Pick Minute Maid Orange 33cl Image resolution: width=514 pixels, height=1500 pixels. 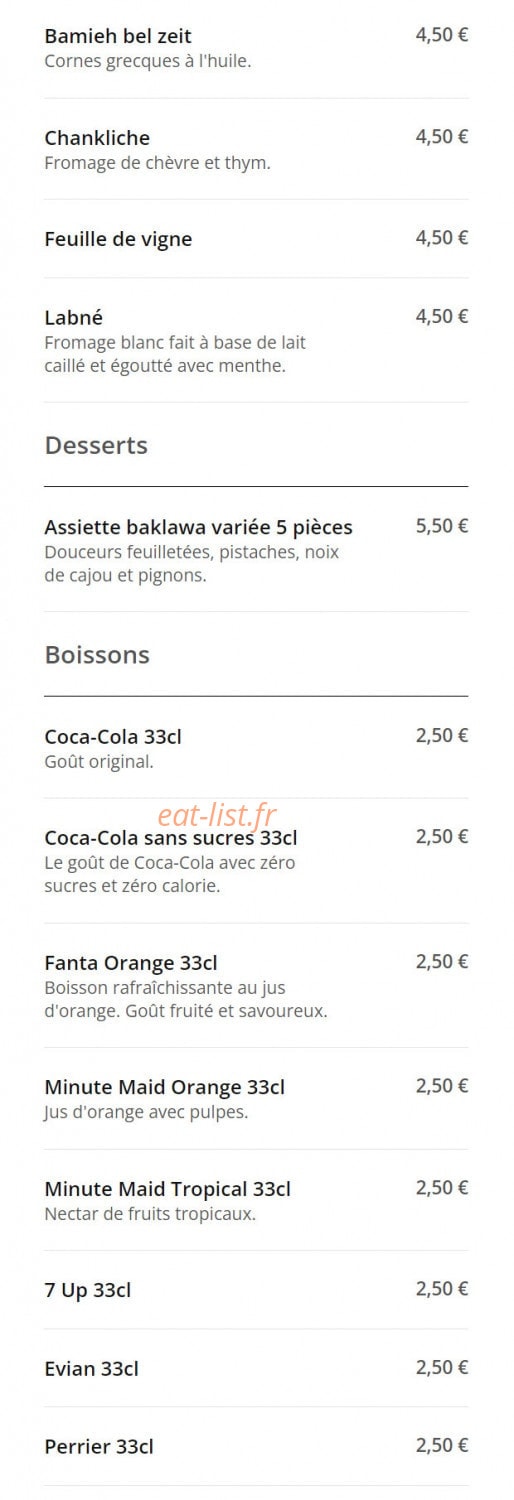(256, 1098)
